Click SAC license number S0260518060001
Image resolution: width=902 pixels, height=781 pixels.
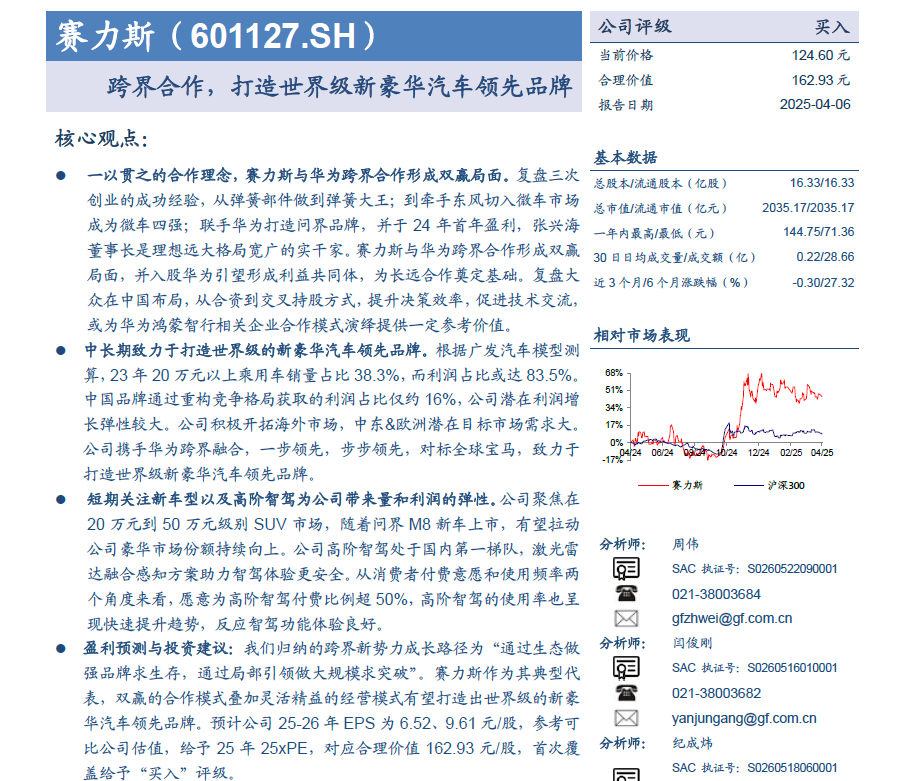pos(792,768)
